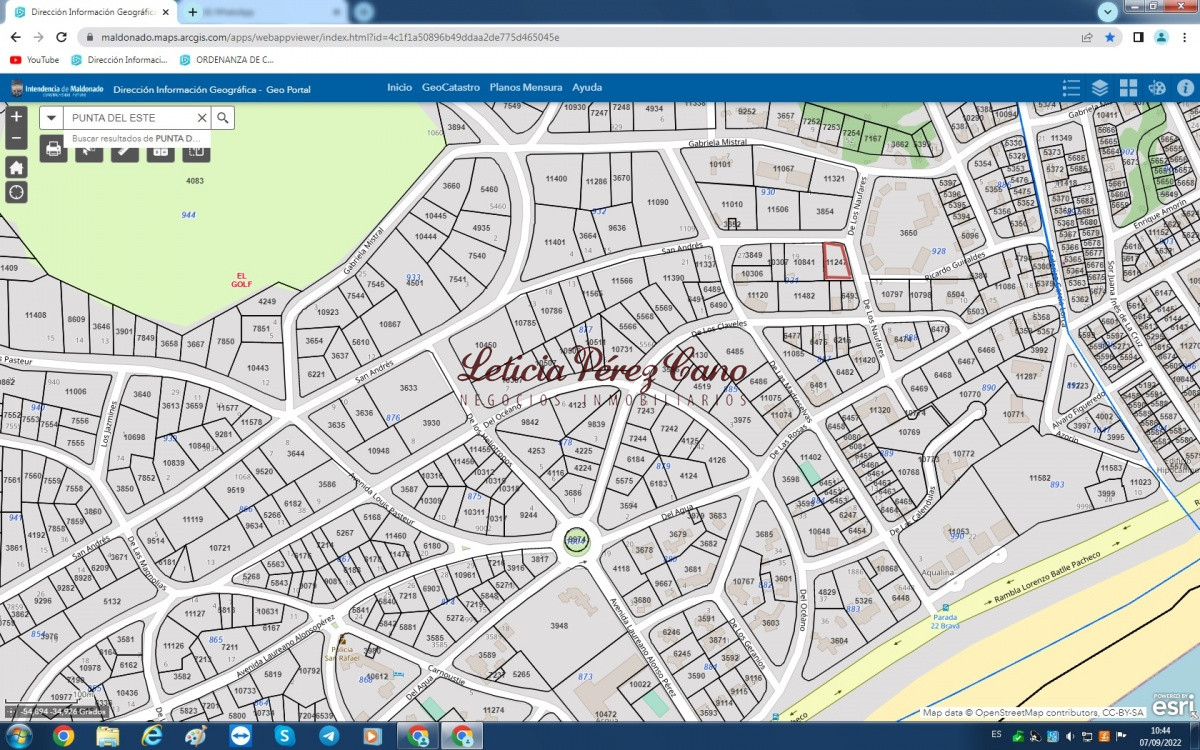Open Chrome from the taskbar
Viewport: 1200px width, 750px height.
coord(63,736)
